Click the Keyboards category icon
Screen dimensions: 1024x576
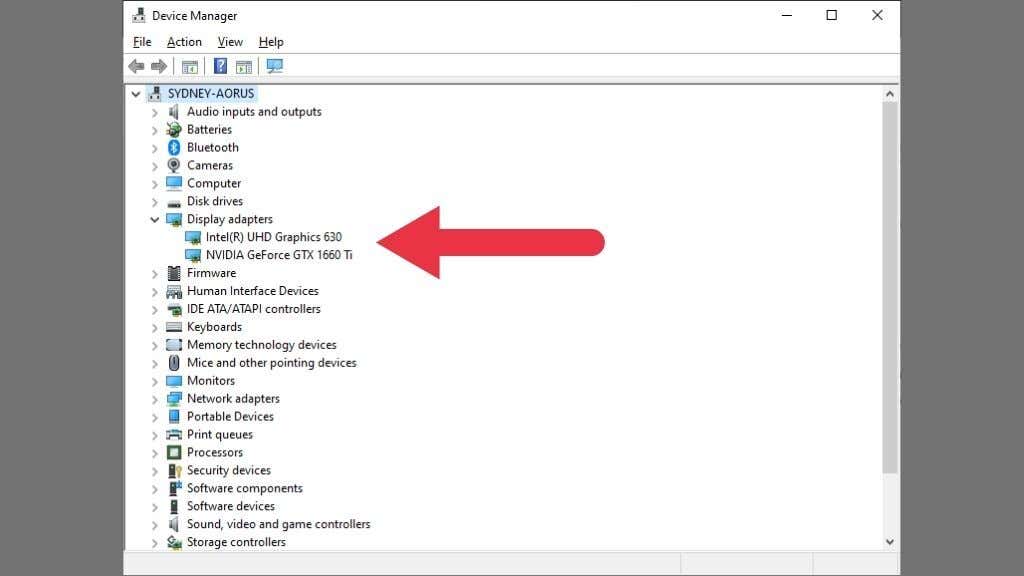pyautogui.click(x=174, y=327)
